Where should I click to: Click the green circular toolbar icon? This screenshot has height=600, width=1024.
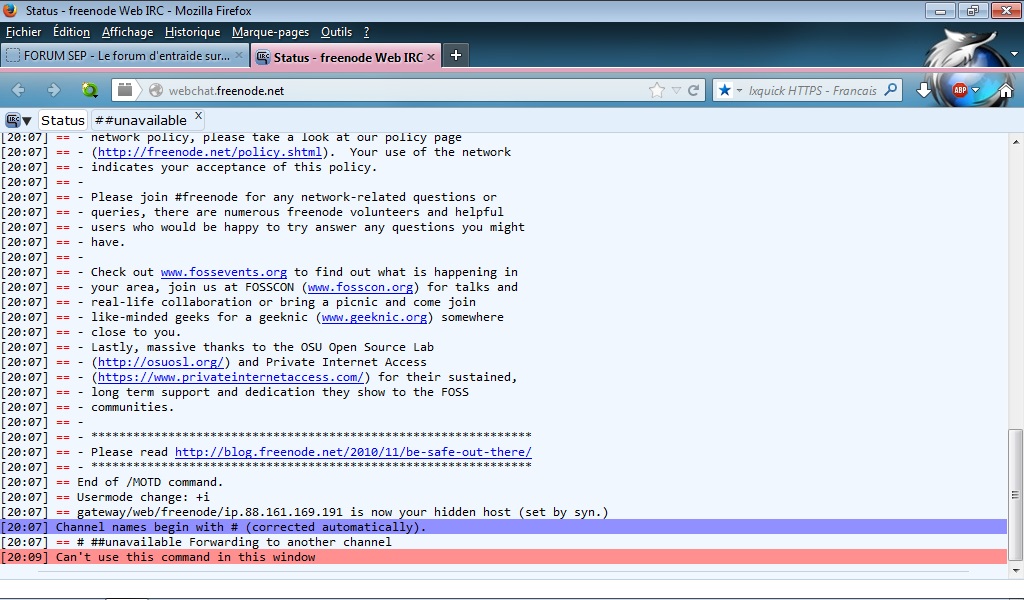tap(89, 90)
